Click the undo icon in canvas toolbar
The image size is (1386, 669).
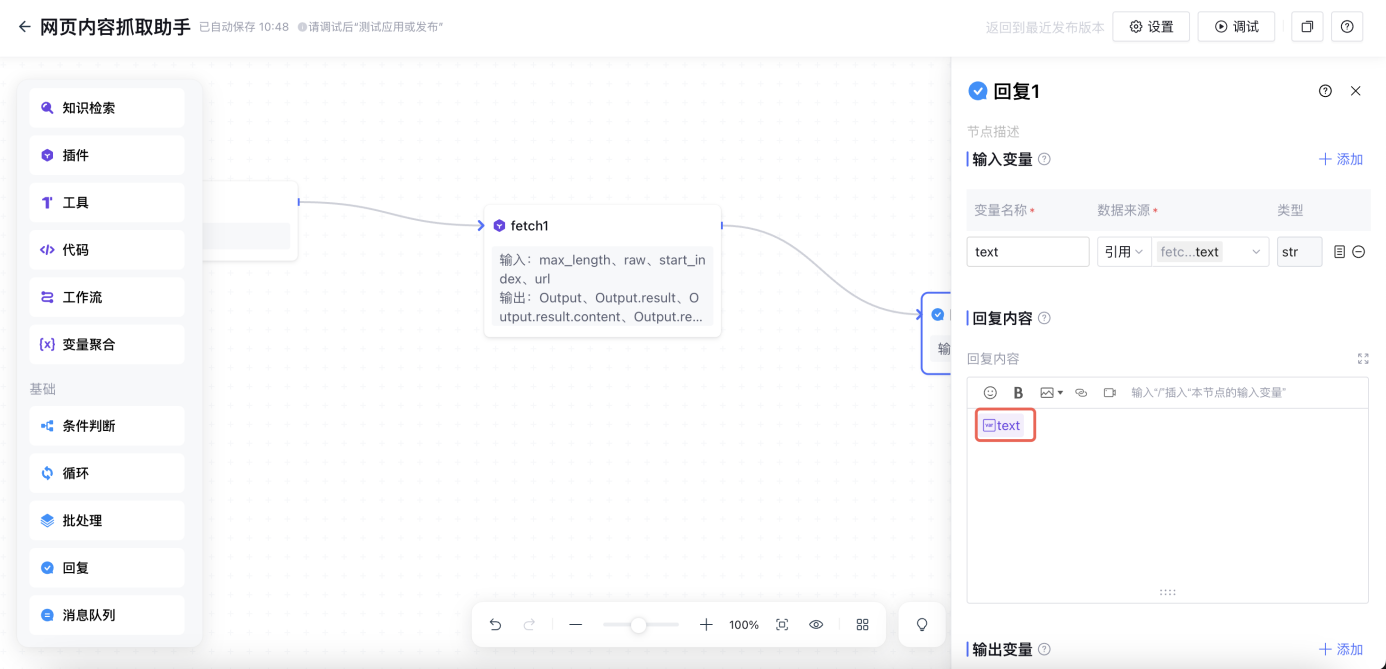coord(495,625)
